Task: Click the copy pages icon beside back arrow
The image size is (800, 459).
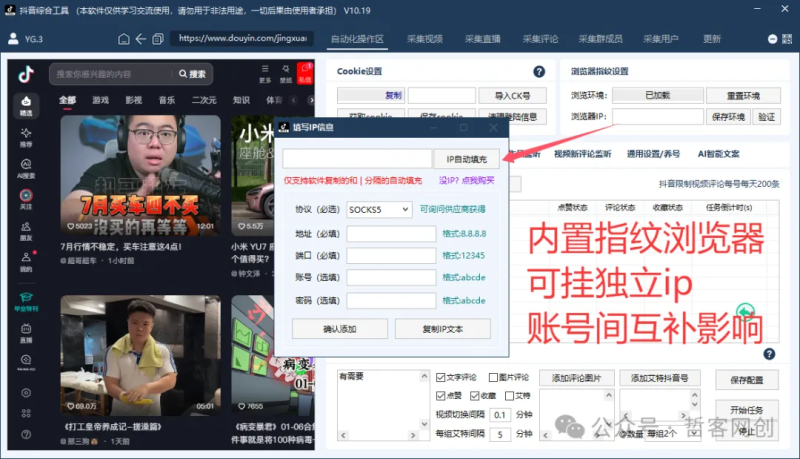Action: pos(158,39)
